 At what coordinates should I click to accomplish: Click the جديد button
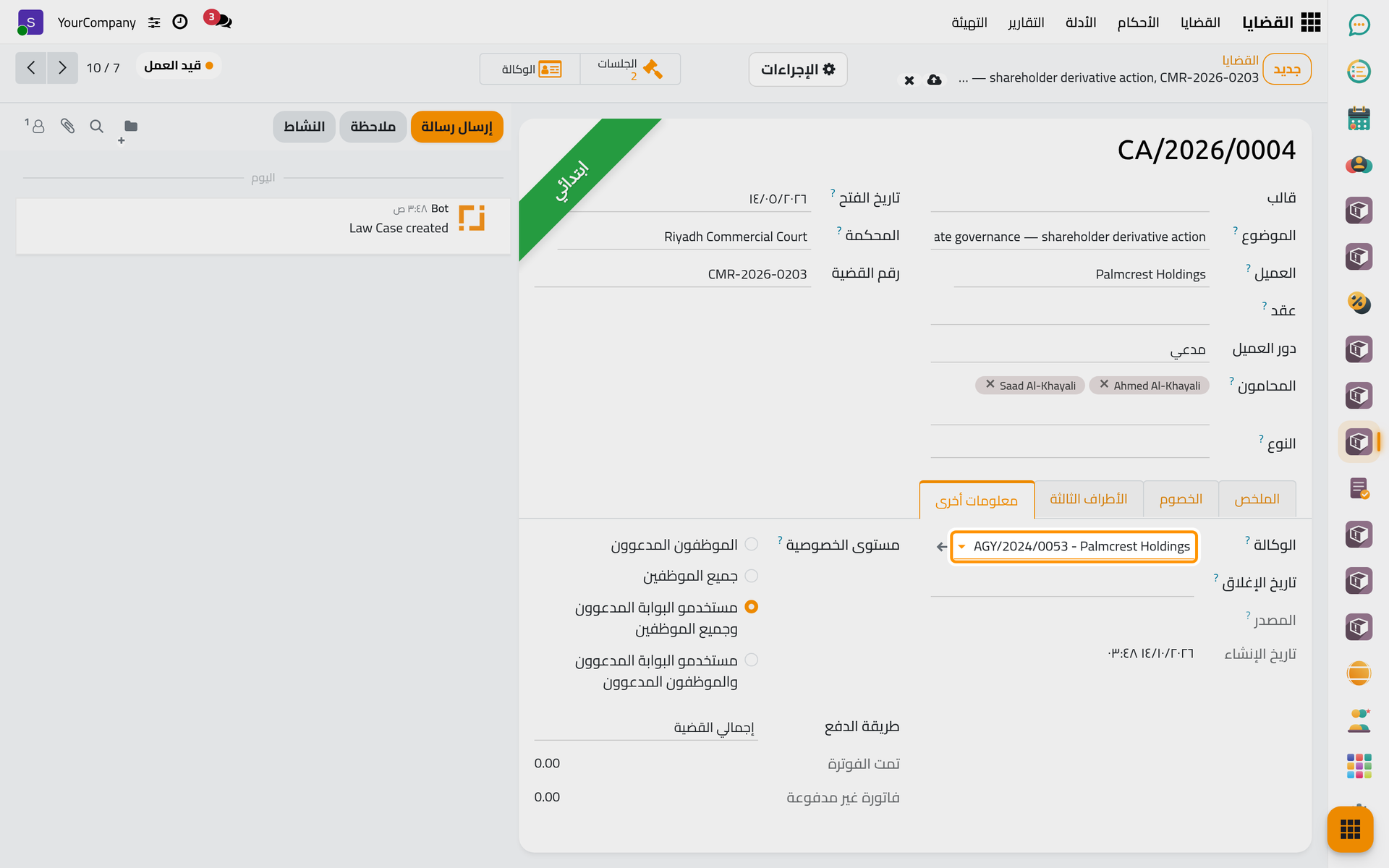pyautogui.click(x=1287, y=69)
